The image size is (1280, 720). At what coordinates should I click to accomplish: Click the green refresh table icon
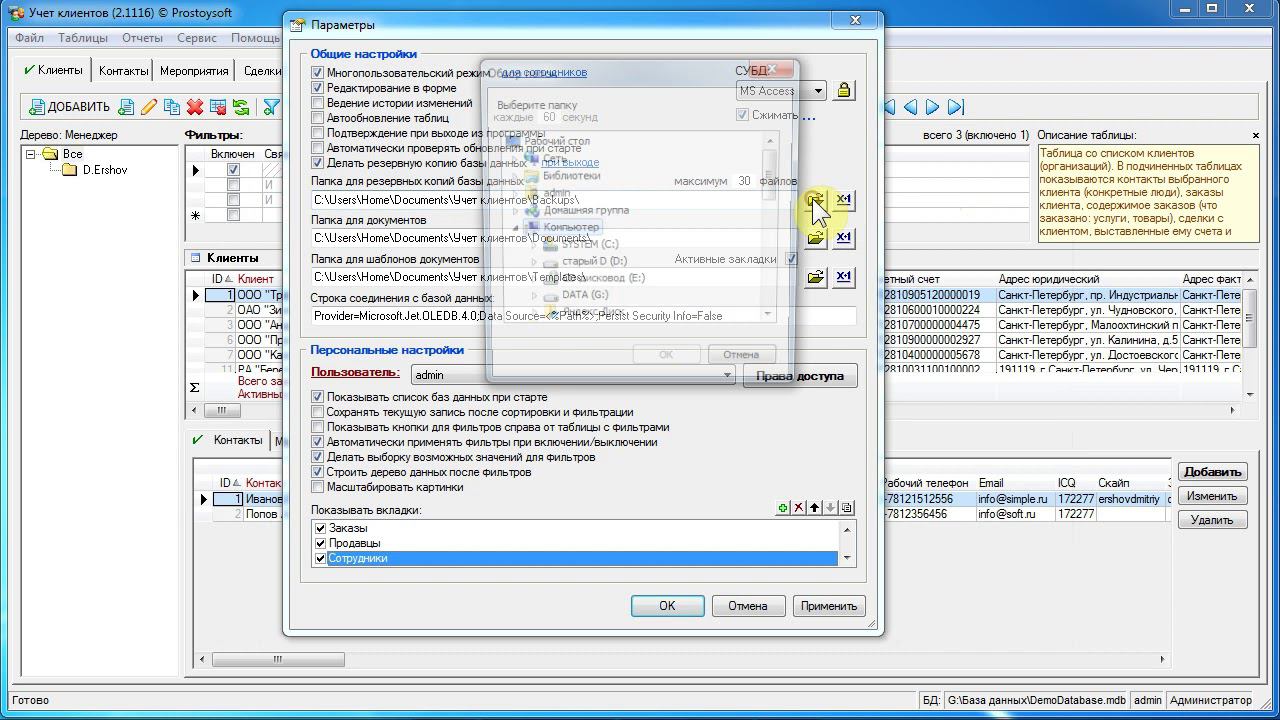[241, 107]
